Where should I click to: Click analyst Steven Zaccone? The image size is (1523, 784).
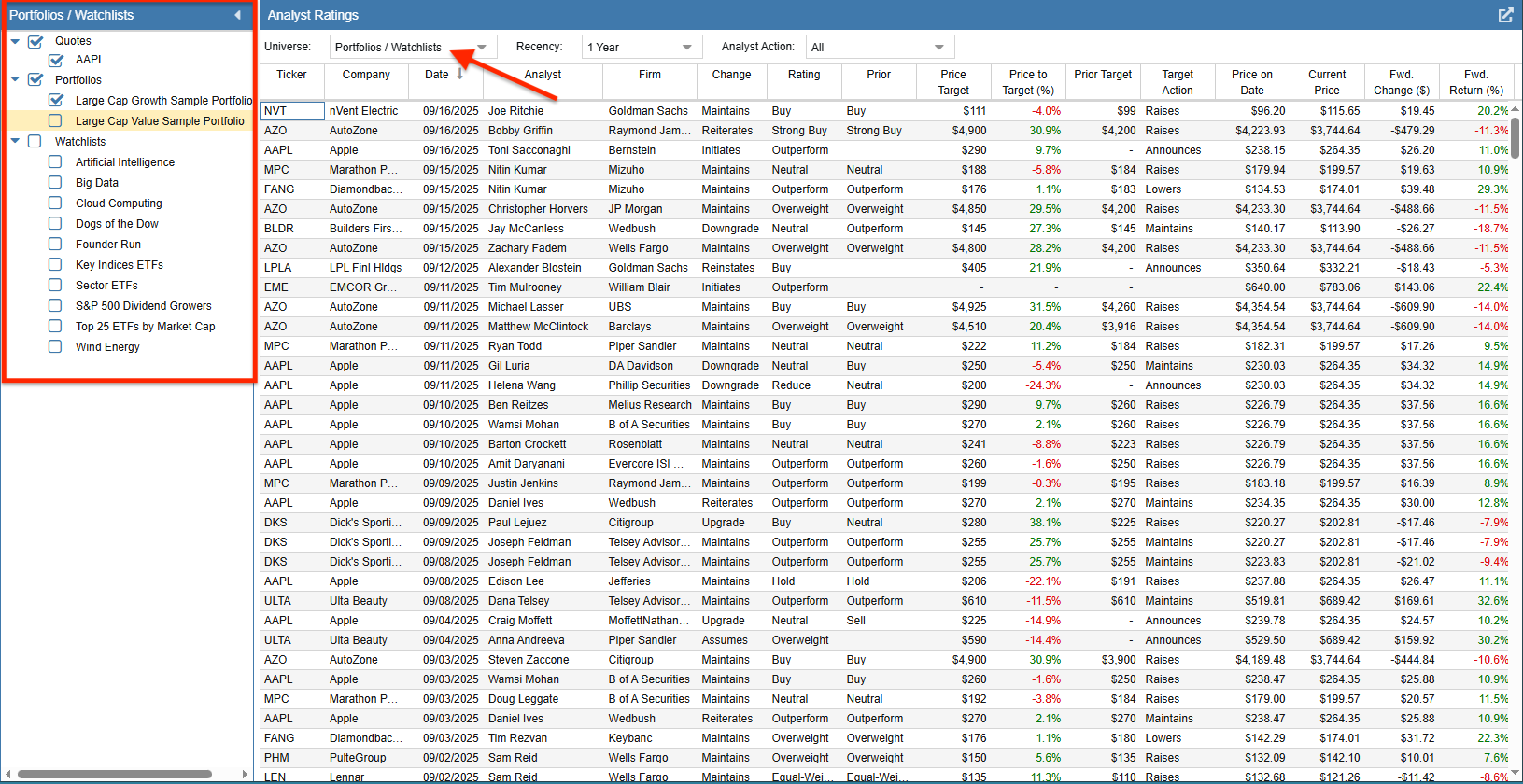pos(529,660)
